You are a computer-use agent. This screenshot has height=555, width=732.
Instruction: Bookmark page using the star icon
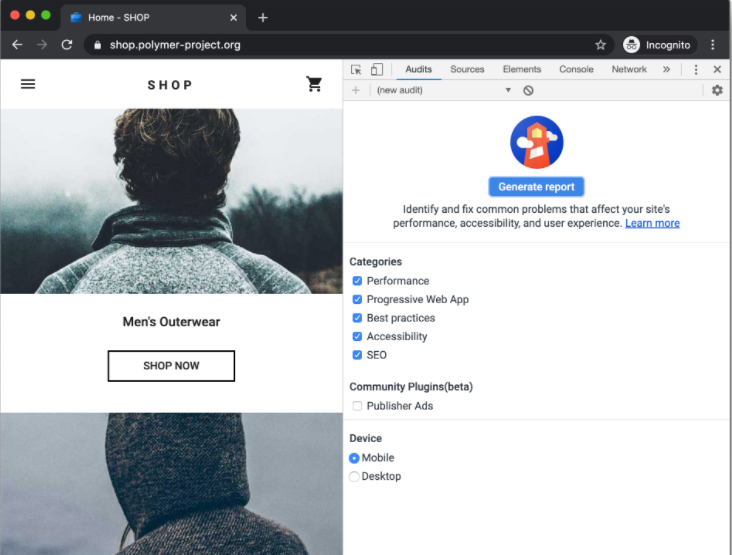coord(600,45)
